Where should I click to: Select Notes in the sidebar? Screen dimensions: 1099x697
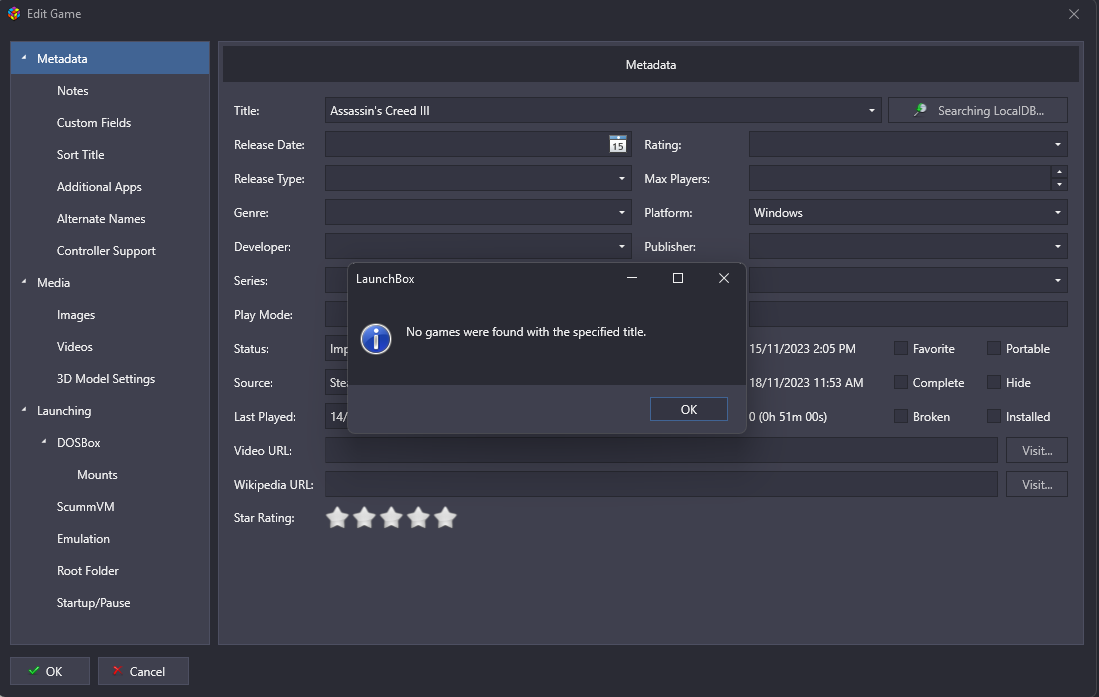tap(72, 90)
